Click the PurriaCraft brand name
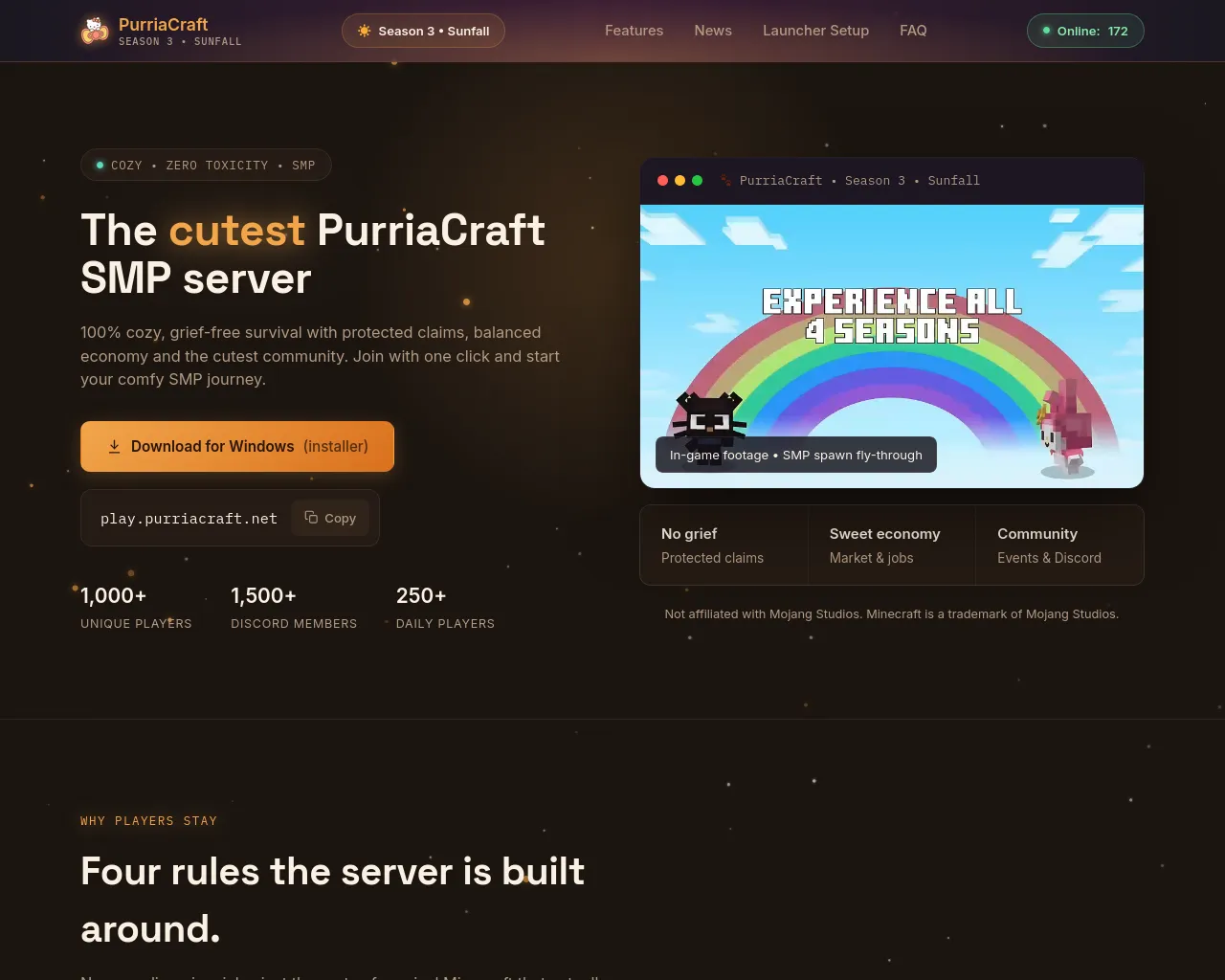This screenshot has height=980, width=1225. pyautogui.click(x=164, y=24)
